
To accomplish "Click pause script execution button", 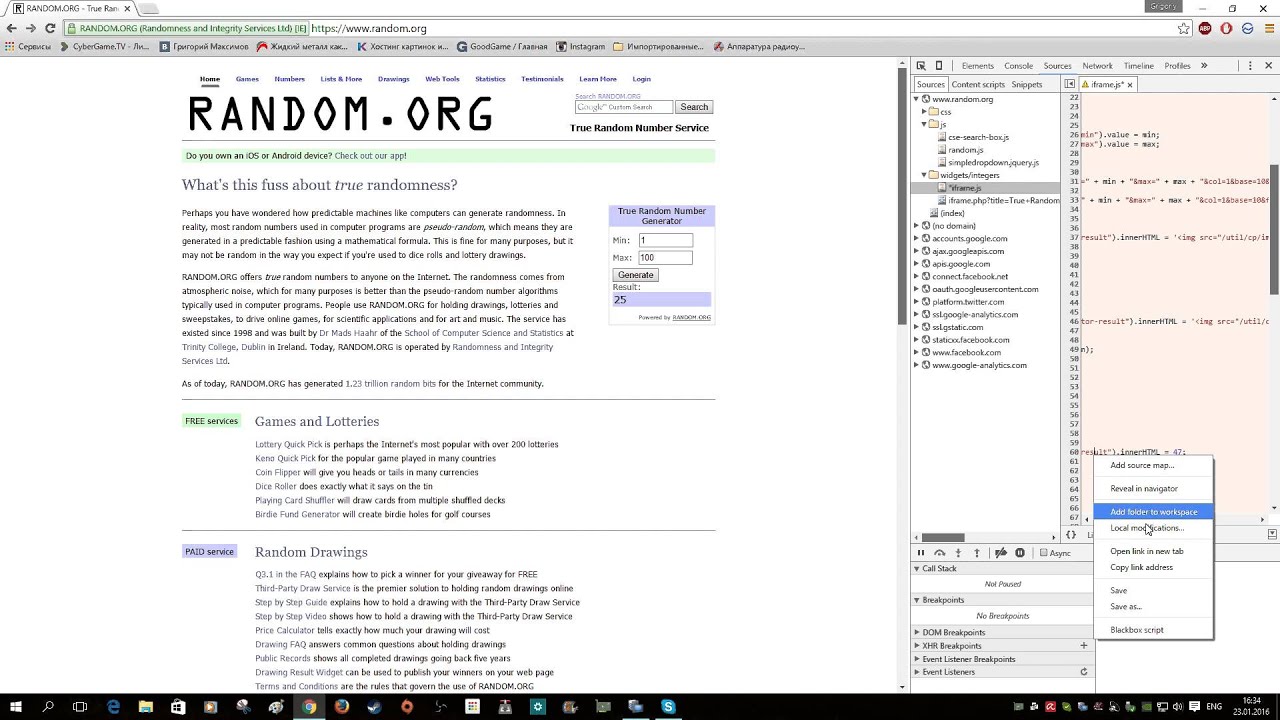I will (921, 553).
